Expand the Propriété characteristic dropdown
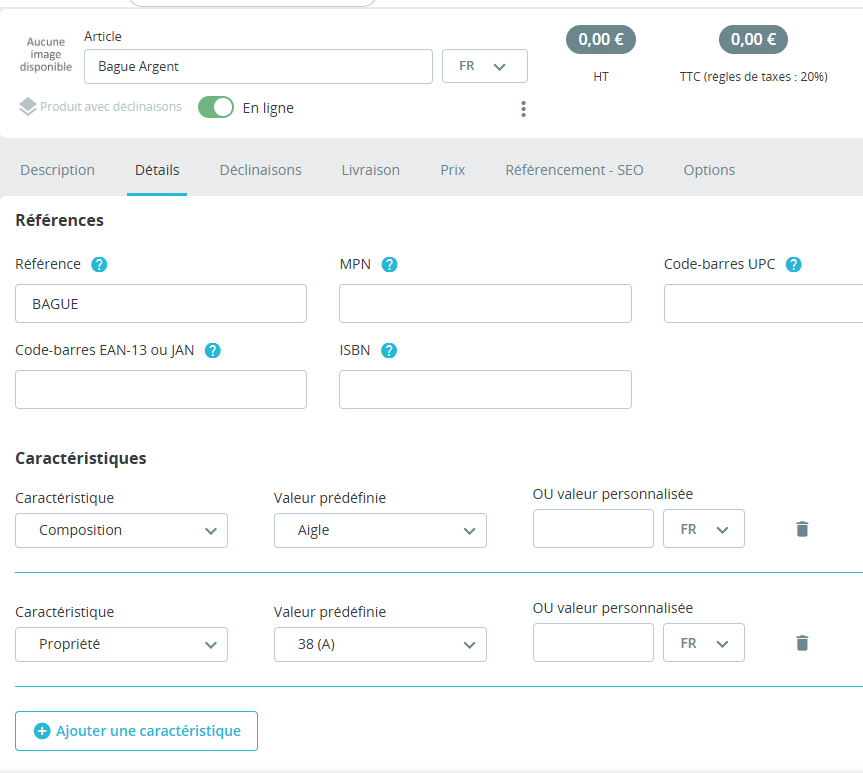The image size is (863, 773). point(121,644)
